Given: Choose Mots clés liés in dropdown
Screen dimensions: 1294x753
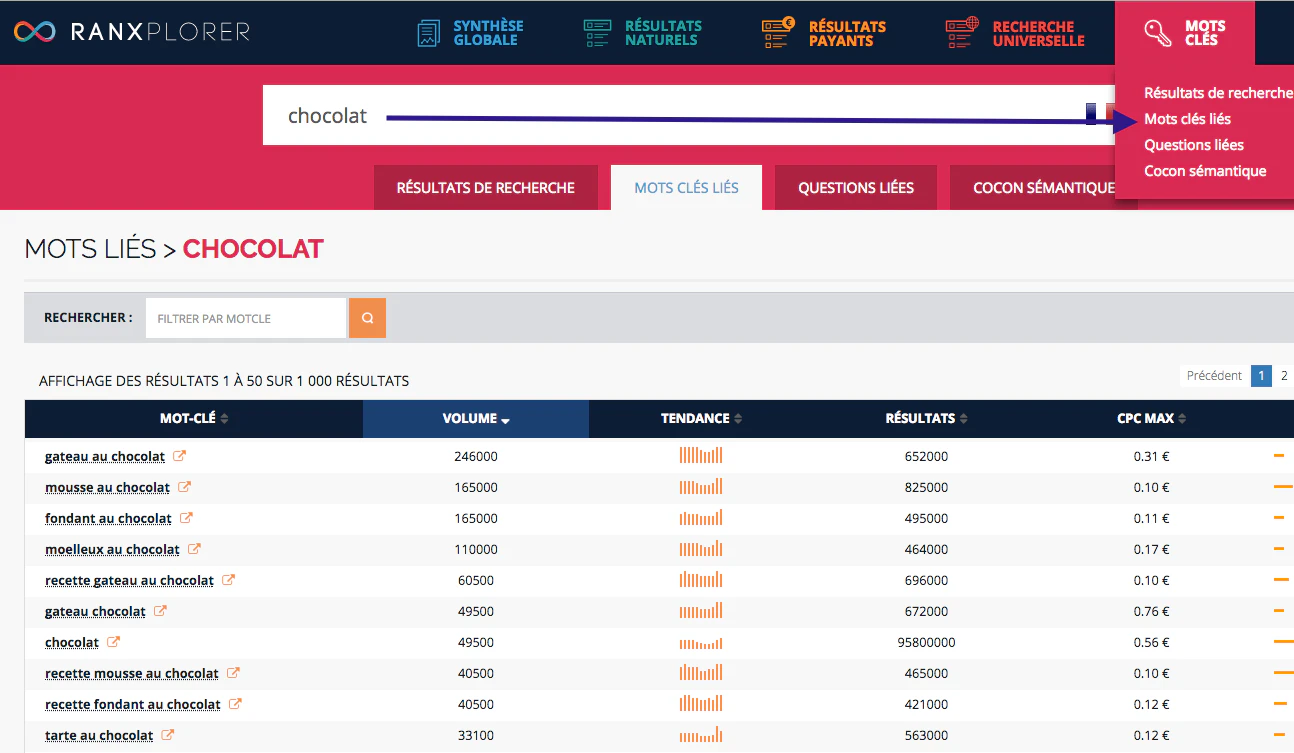Looking at the screenshot, I should pyautogui.click(x=1187, y=119).
